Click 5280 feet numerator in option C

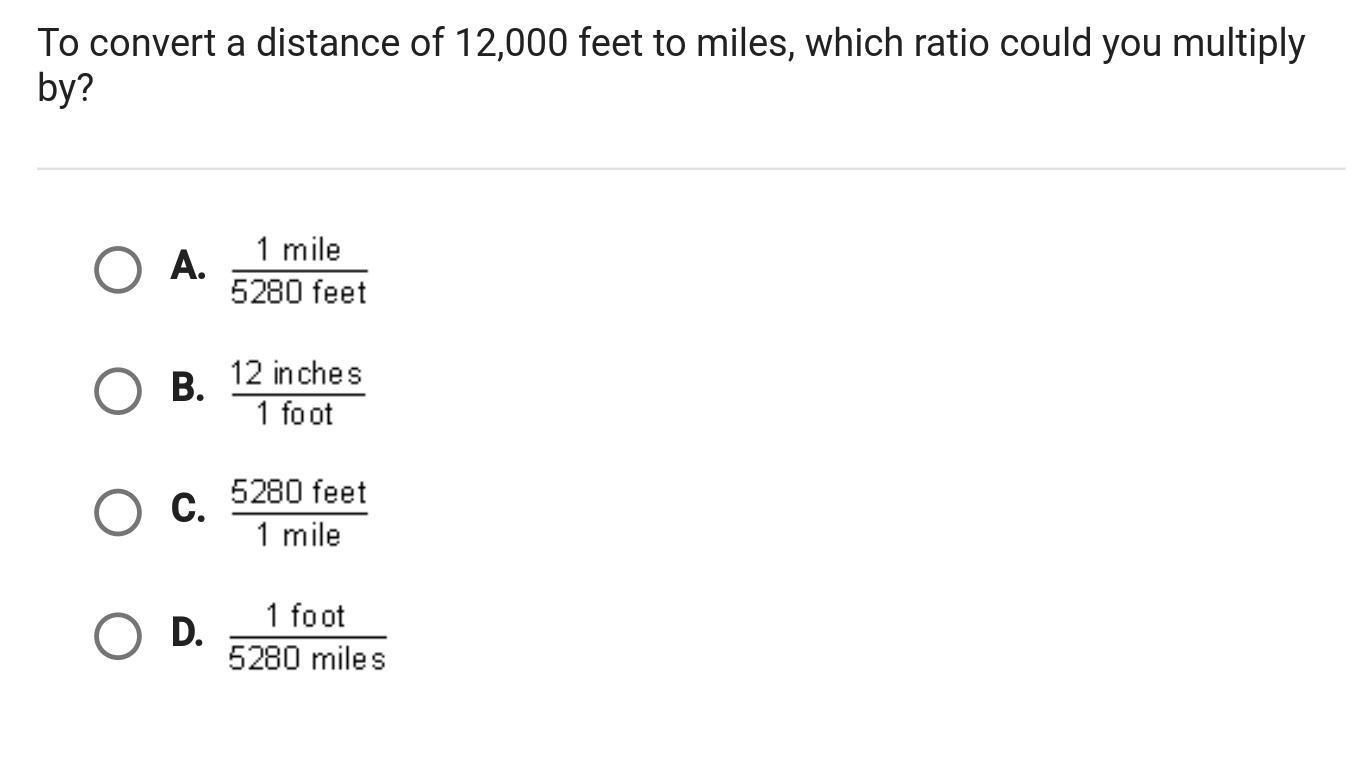(299, 492)
